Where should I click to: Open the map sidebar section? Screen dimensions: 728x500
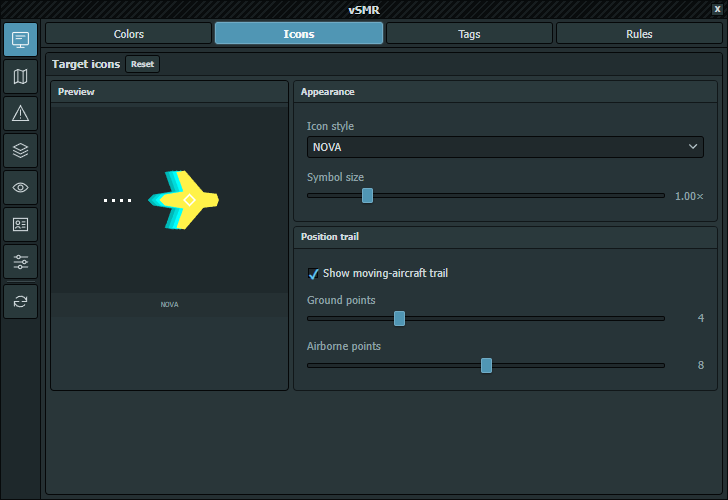click(20, 77)
